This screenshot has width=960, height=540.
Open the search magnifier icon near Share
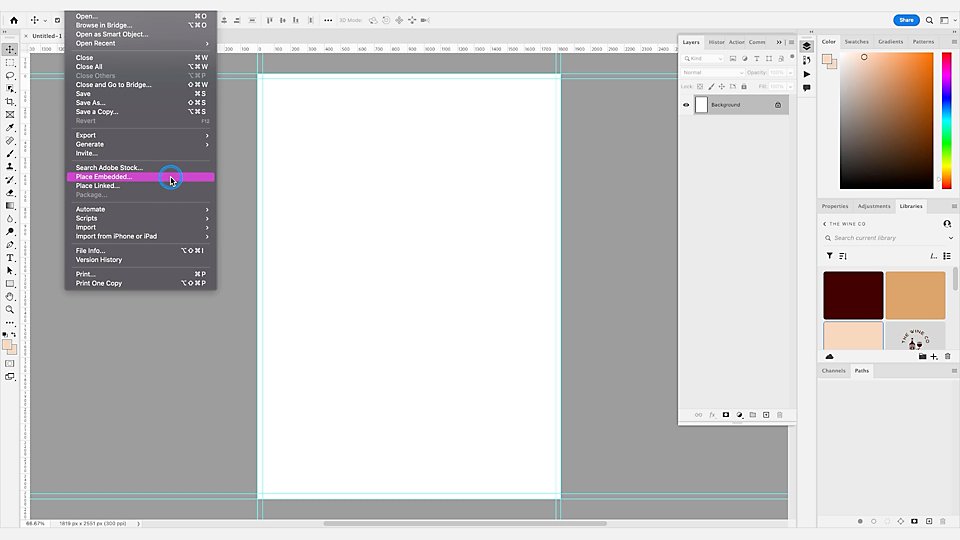[929, 20]
